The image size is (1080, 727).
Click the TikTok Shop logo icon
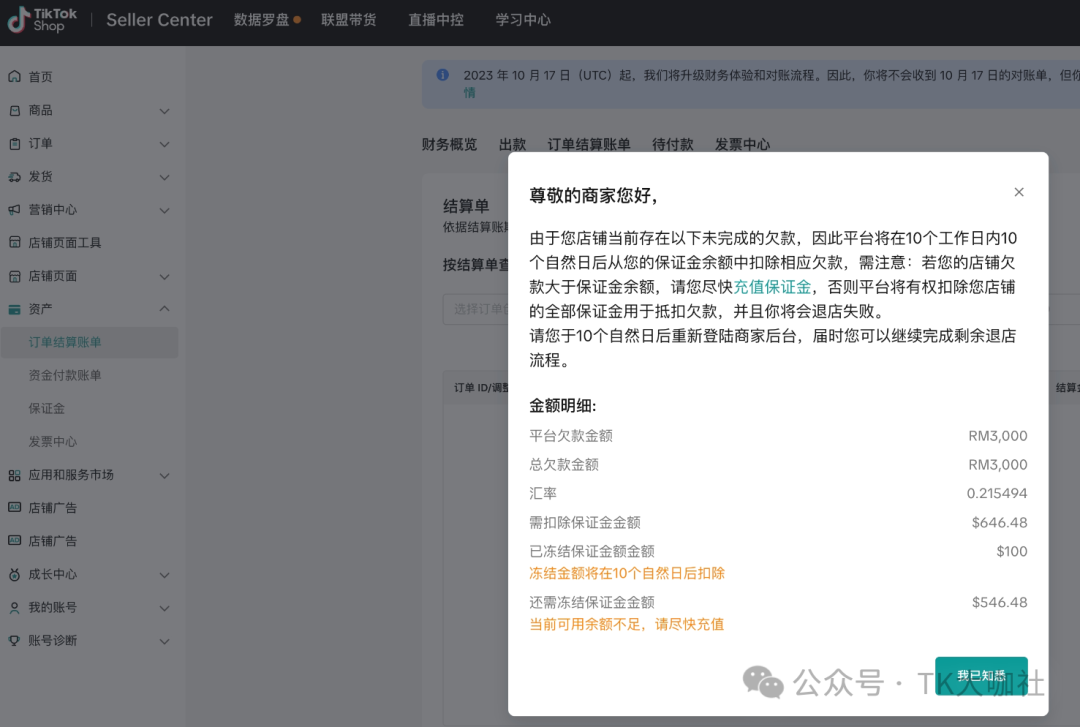[x=19, y=20]
